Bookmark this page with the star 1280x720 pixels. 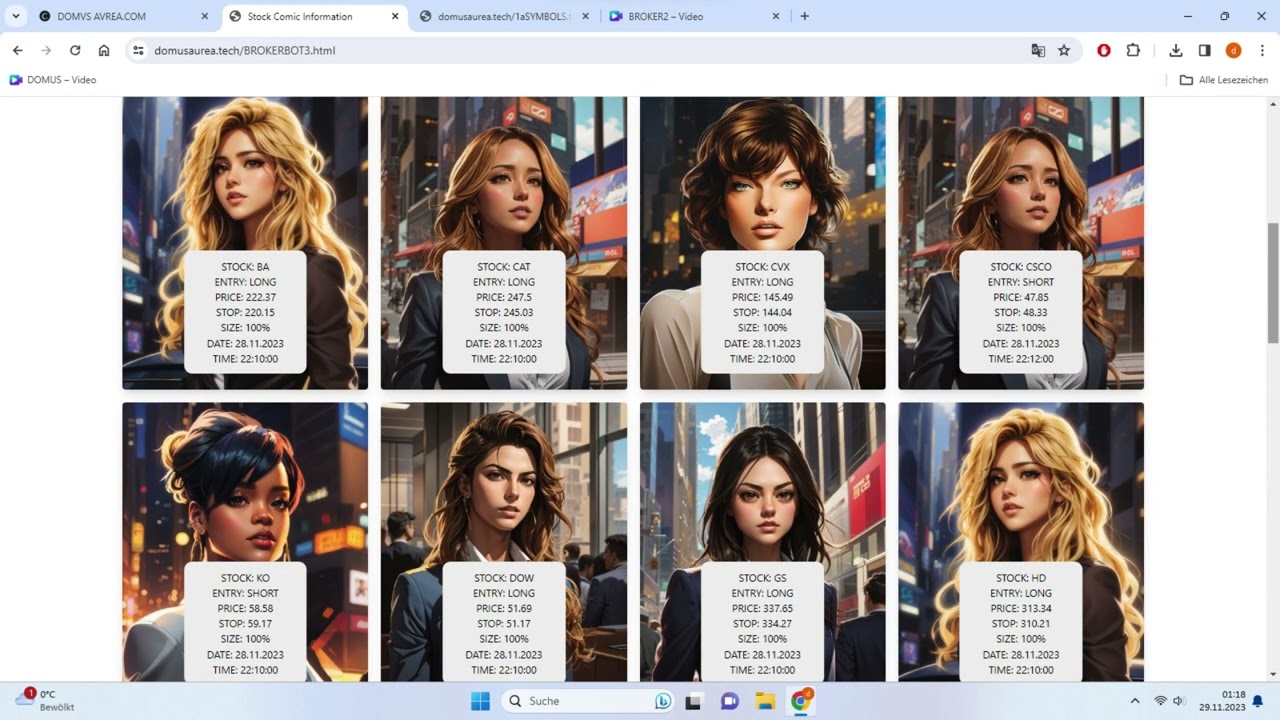(1064, 50)
